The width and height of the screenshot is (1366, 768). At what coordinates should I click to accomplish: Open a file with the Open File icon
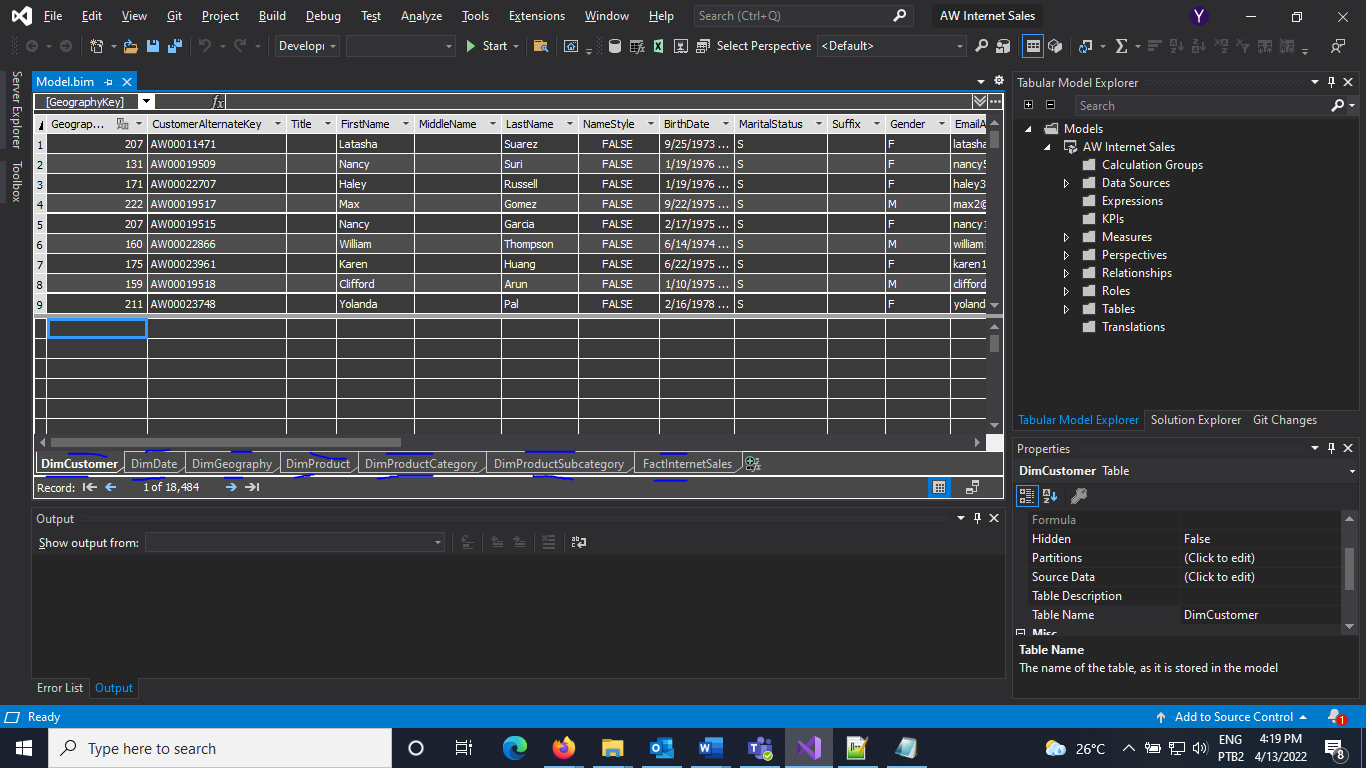(x=130, y=46)
